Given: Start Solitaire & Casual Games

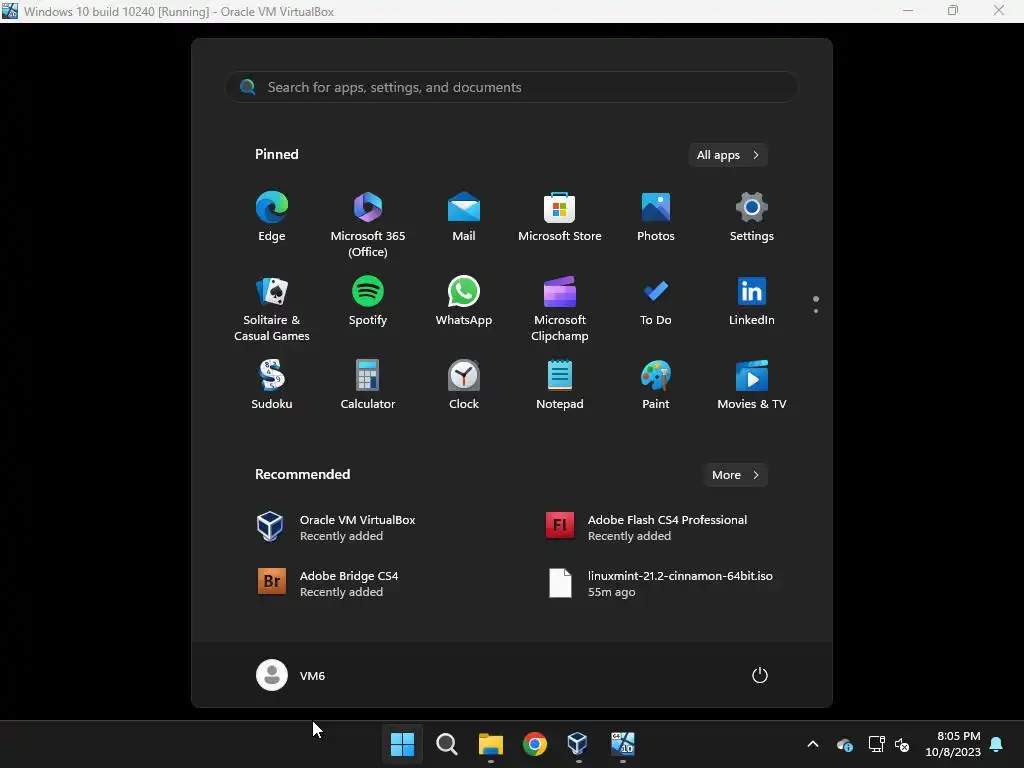Looking at the screenshot, I should coord(272,309).
